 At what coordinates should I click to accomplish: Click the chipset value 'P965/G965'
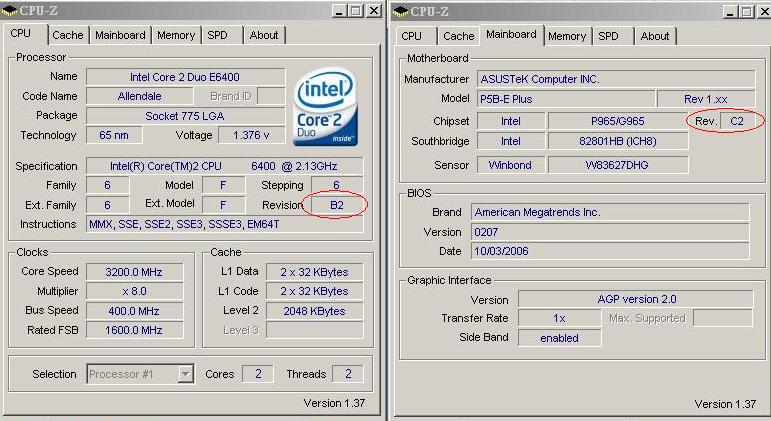pyautogui.click(x=618, y=121)
